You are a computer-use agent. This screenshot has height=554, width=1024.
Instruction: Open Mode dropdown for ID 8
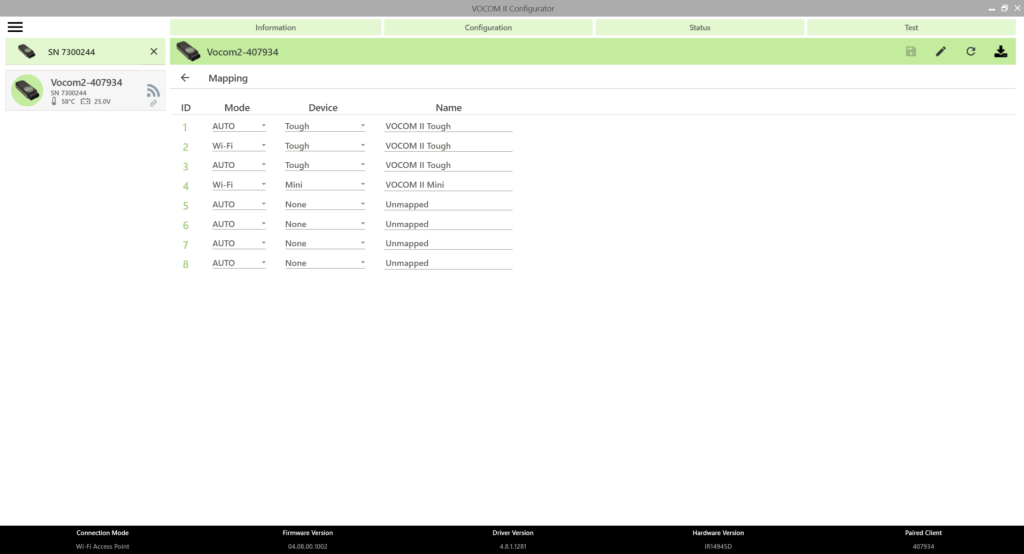pos(238,263)
